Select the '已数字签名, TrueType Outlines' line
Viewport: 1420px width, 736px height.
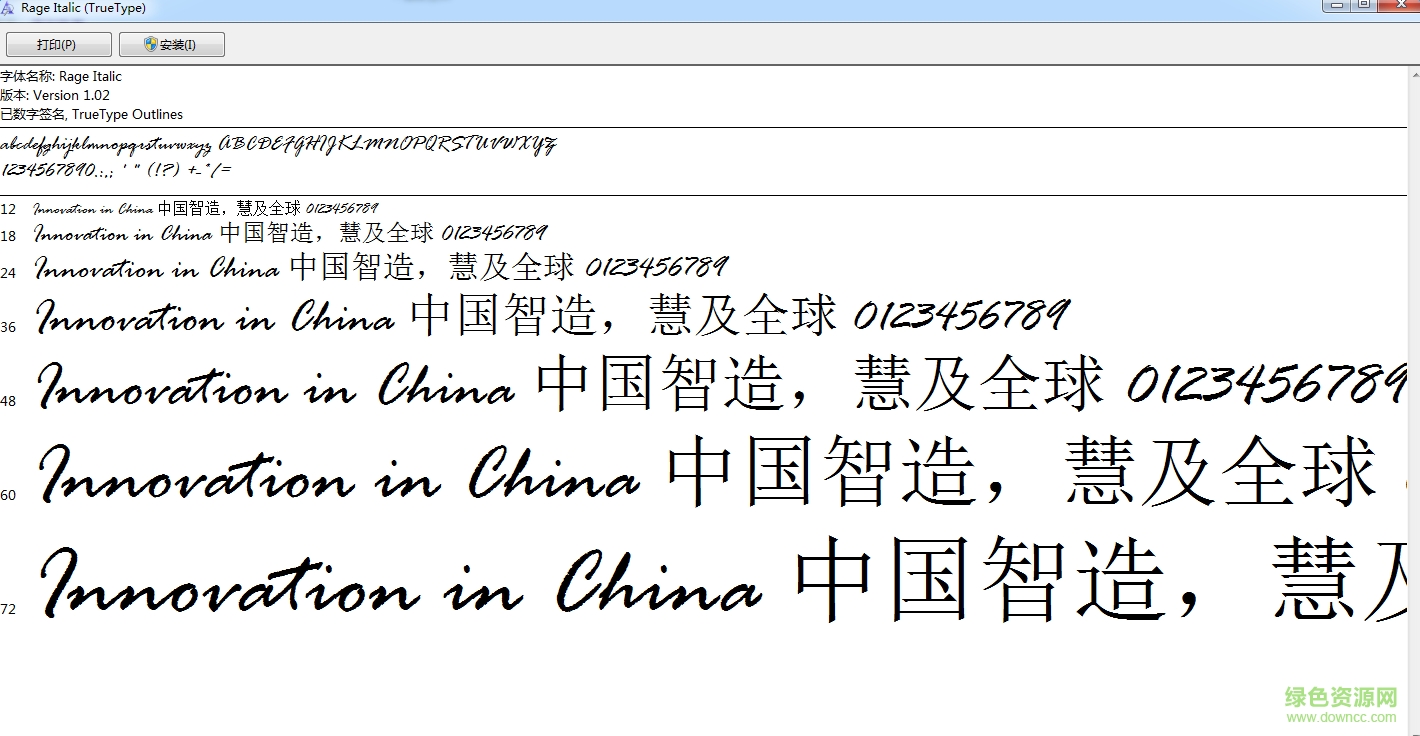click(92, 114)
